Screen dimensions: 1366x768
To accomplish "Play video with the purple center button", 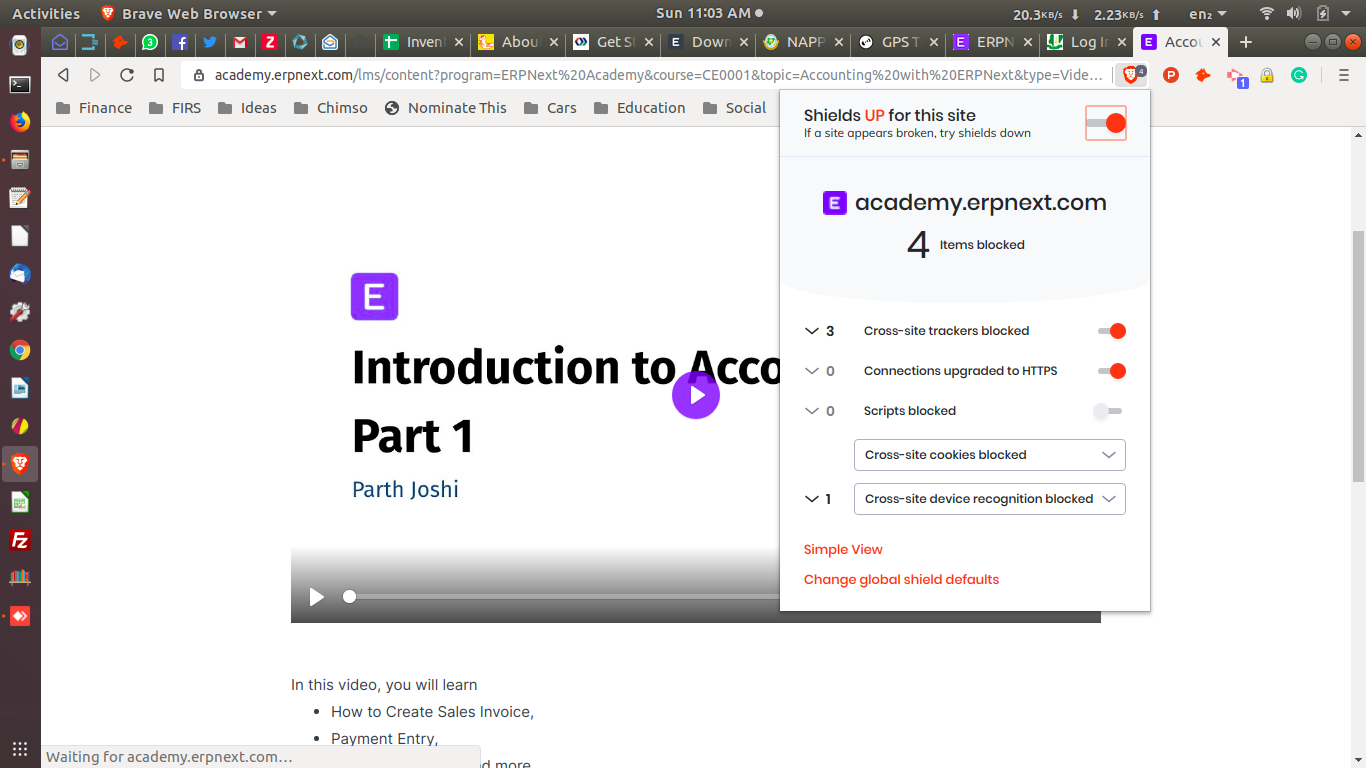I will coord(696,395).
